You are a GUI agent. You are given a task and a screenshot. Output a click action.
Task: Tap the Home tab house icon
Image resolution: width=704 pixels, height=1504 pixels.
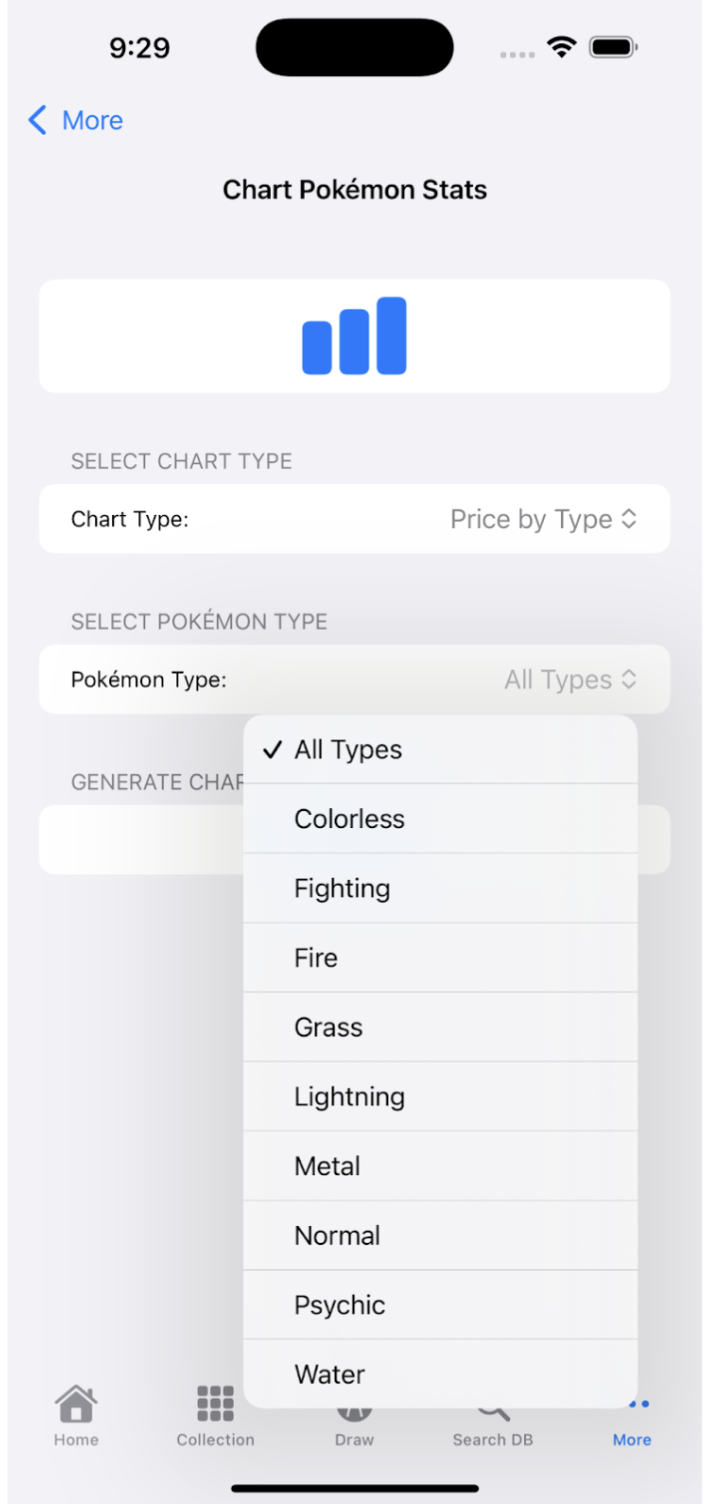(76, 1404)
